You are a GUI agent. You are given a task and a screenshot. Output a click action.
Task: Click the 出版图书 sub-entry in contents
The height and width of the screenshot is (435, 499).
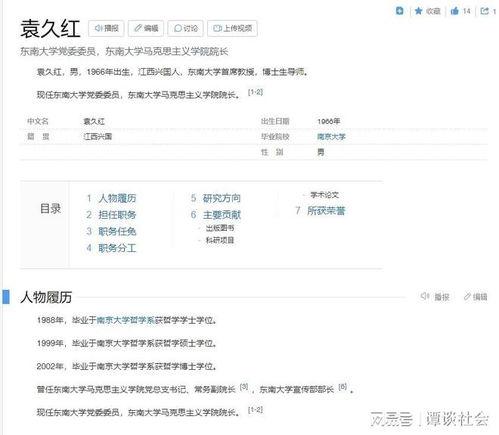(220, 228)
